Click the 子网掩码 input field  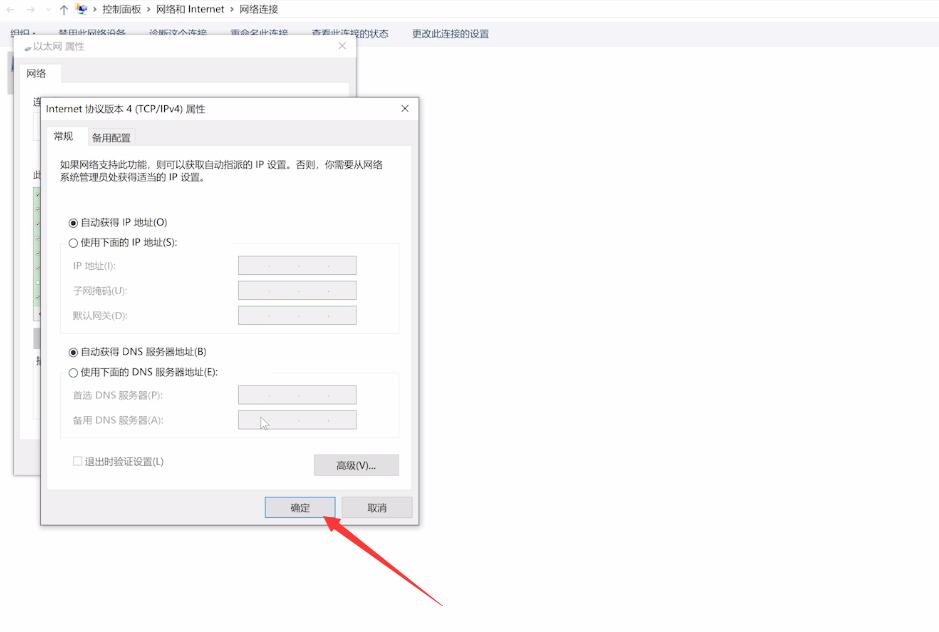tap(297, 291)
